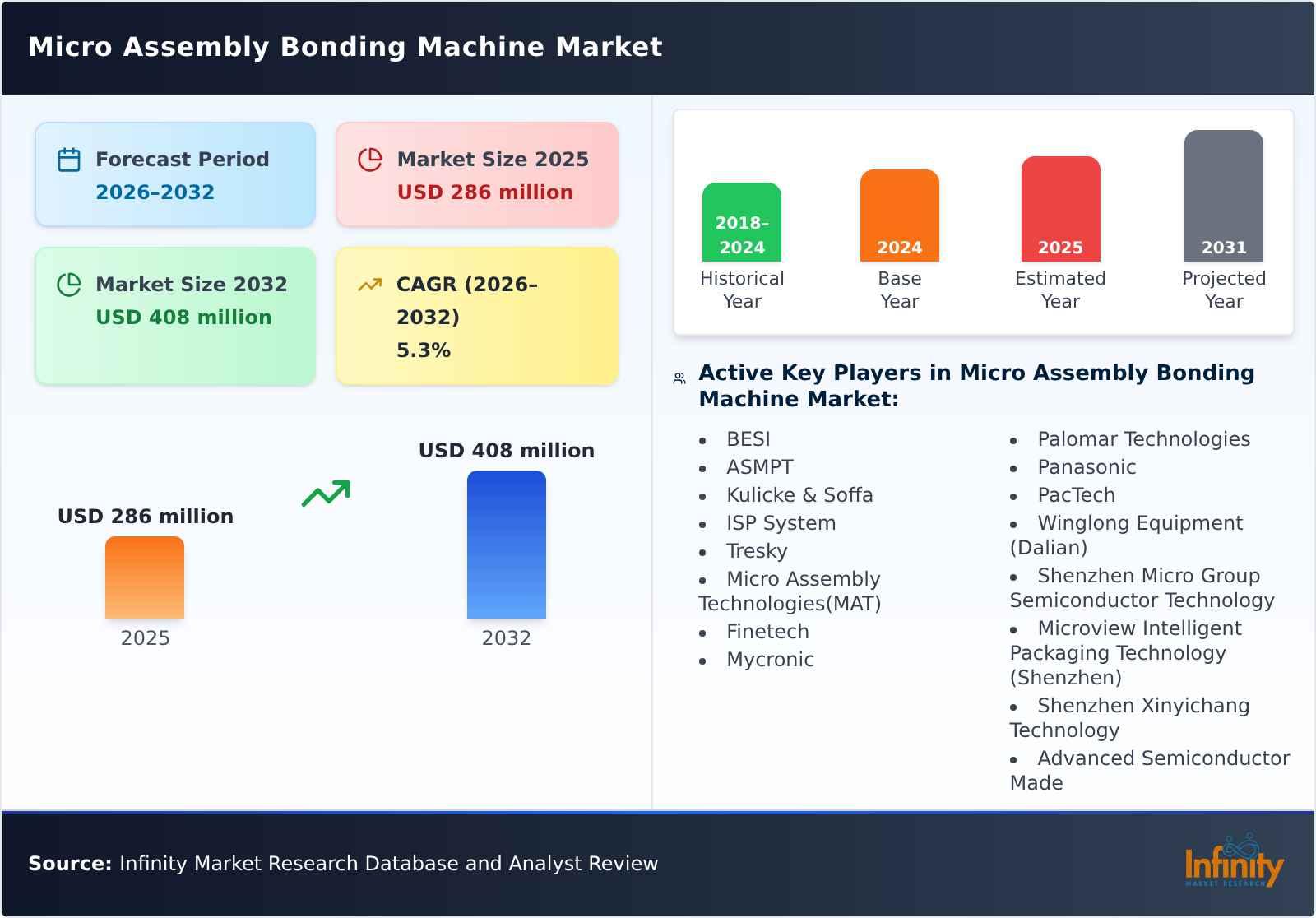Expand the CAGR 5.3% yellow card
This screenshot has width=1316, height=918.
point(475,315)
